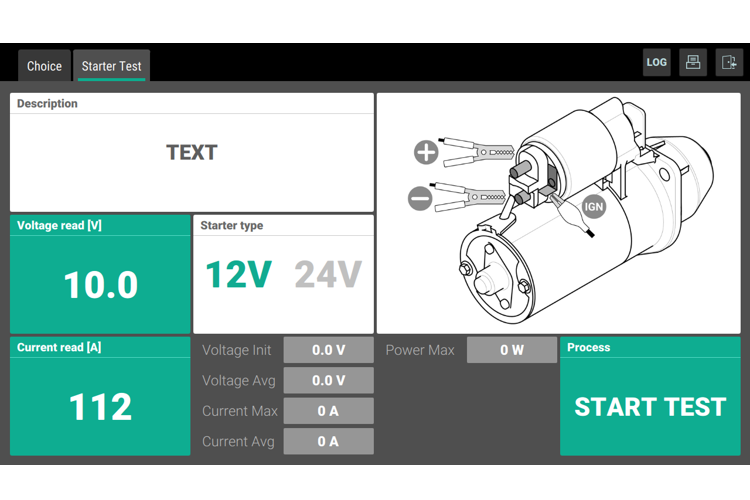Open the LOG viewer
This screenshot has width=750, height=500.
[x=656, y=62]
